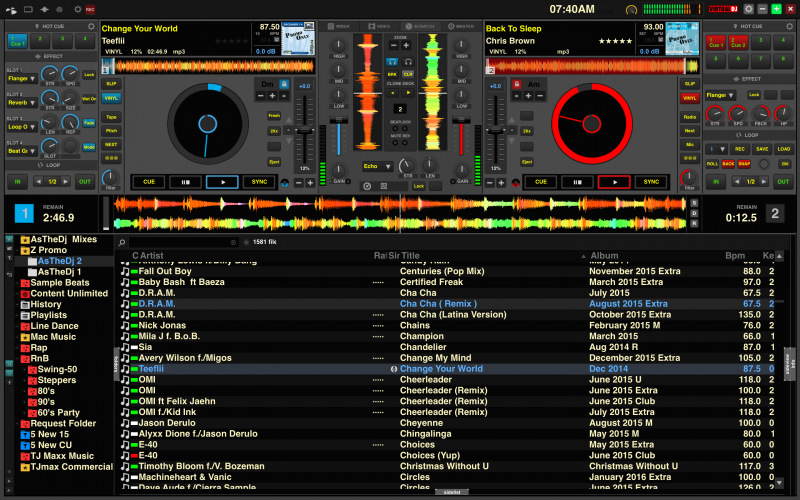The width and height of the screenshot is (800, 500).
Task: Click right deck SYNC button
Action: pos(651,182)
